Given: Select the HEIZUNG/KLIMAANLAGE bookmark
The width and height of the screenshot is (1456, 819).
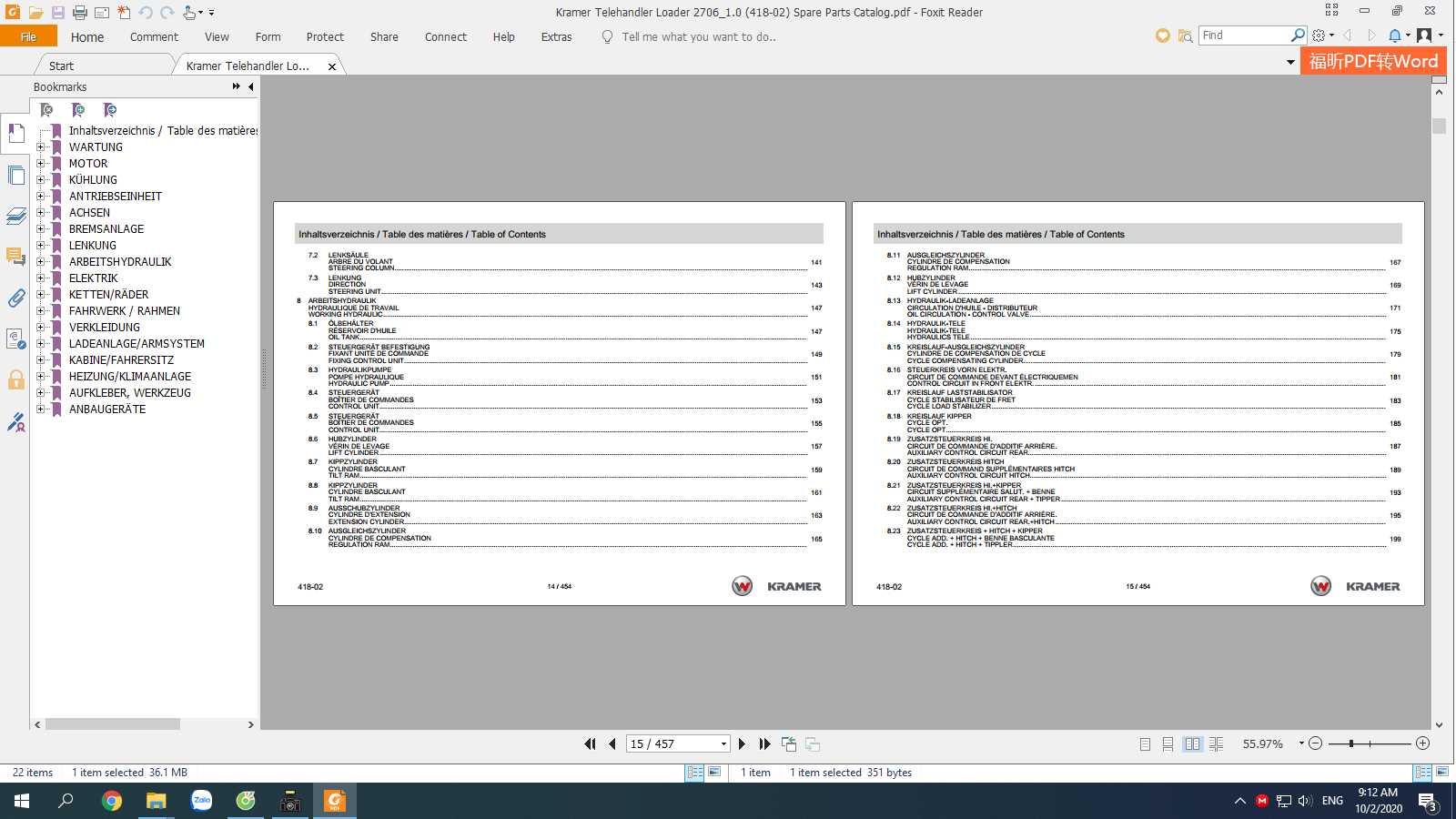Looking at the screenshot, I should coord(130,377).
